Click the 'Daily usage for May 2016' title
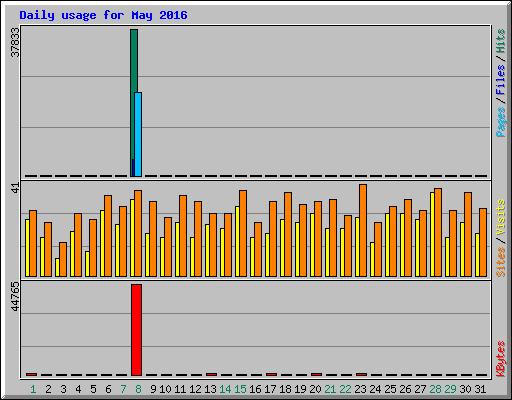Screen dimensions: 512x400 (103, 15)
